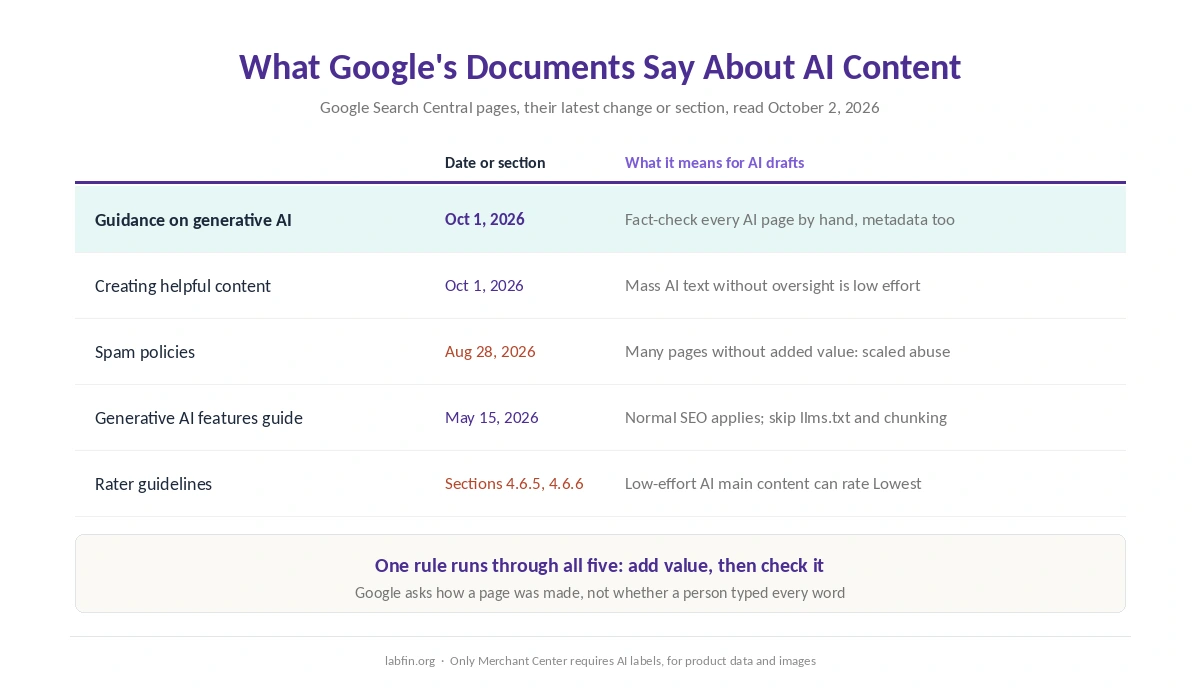Image resolution: width=1200 pixels, height=688 pixels.
Task: Click the 'Oct 1, 2026' date beside Guidance on generative AI
Action: (x=485, y=219)
